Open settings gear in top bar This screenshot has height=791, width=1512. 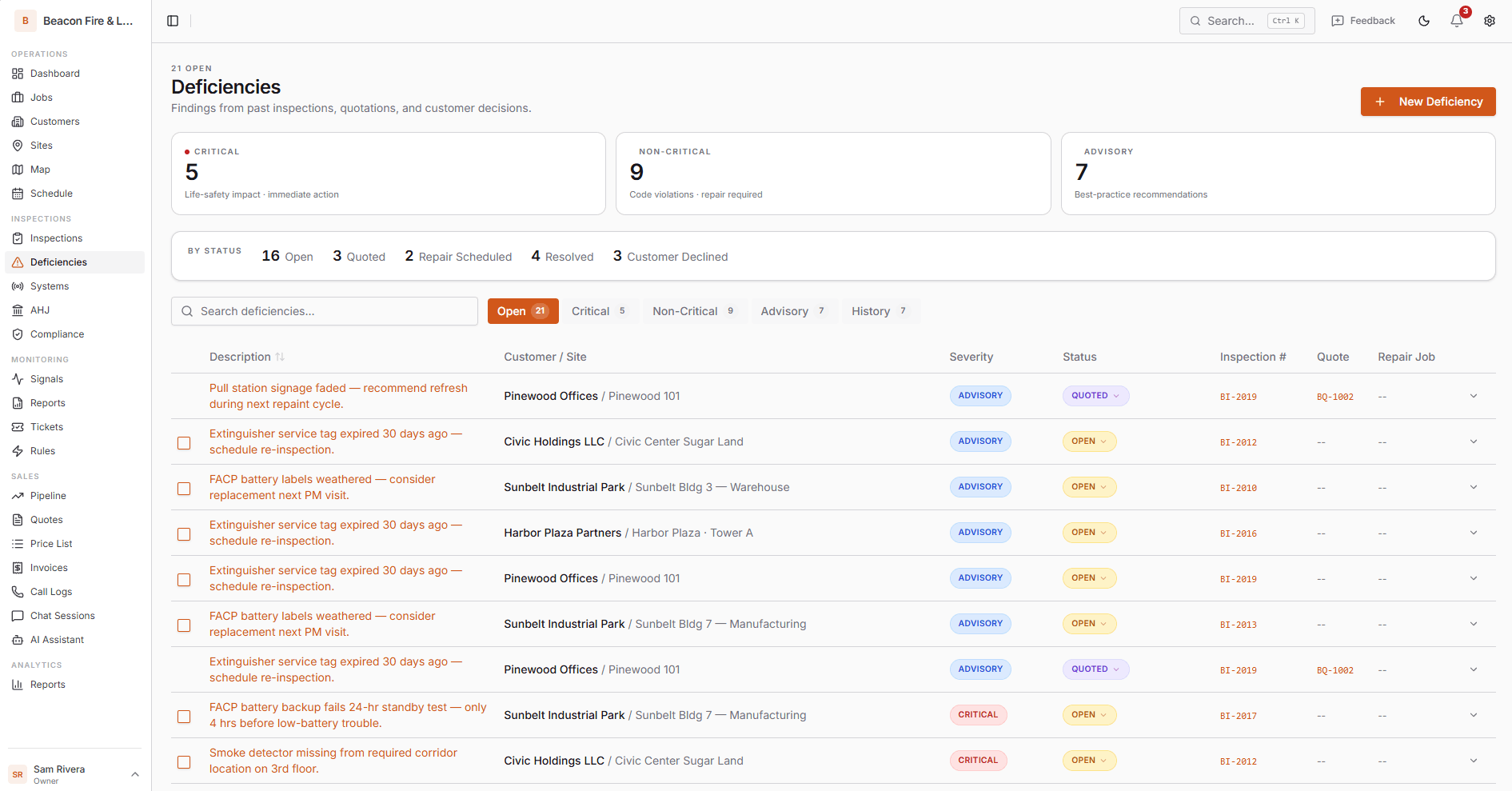1490,21
